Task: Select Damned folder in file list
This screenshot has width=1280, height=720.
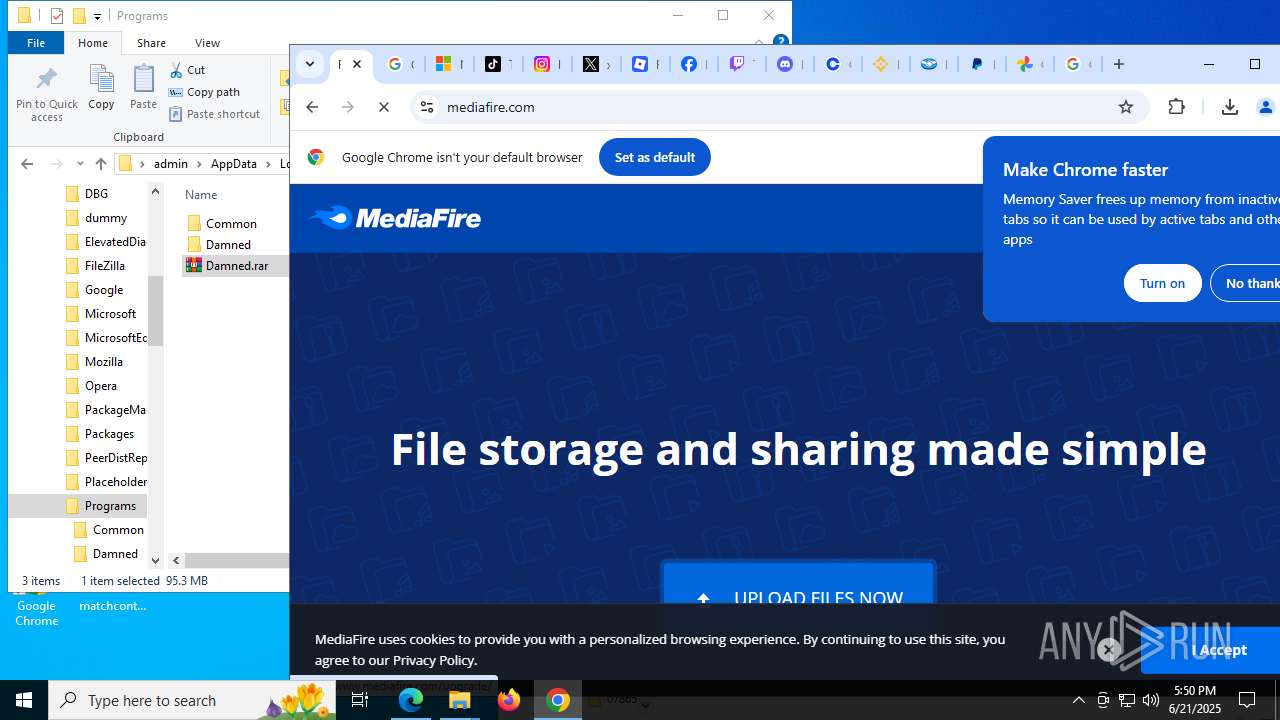Action: tap(228, 245)
